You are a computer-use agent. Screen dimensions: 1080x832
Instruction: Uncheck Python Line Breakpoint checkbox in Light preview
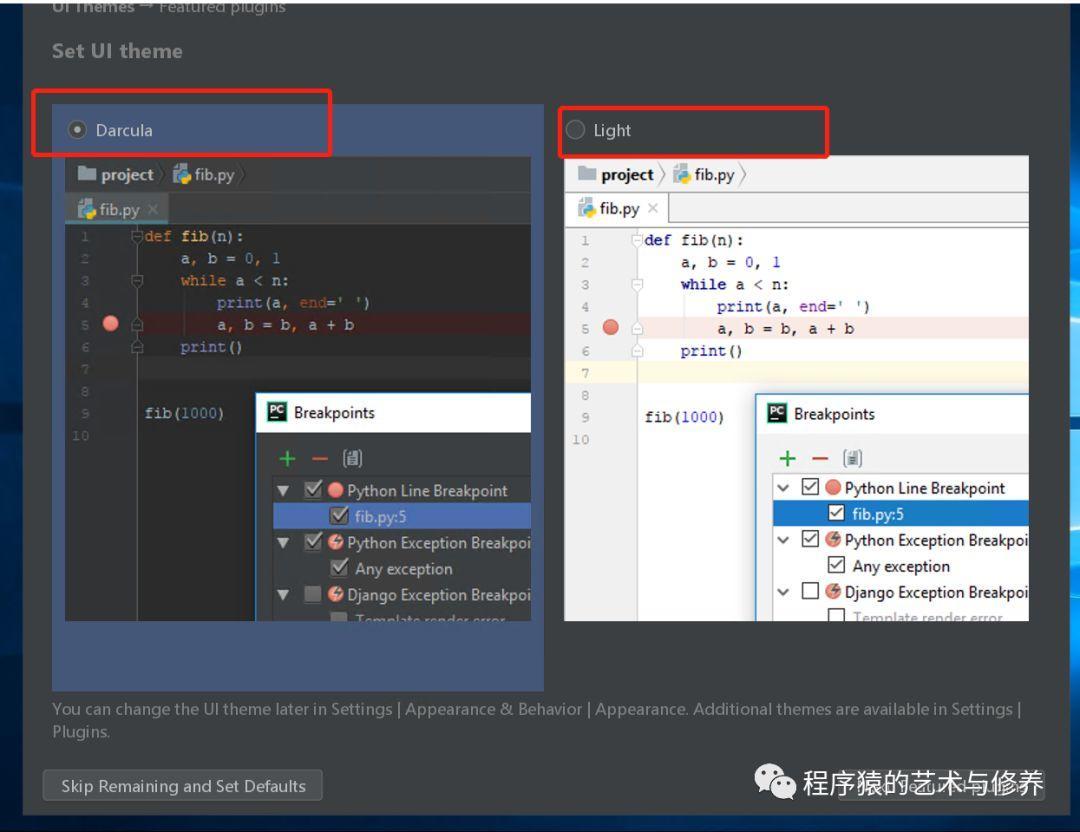click(810, 487)
